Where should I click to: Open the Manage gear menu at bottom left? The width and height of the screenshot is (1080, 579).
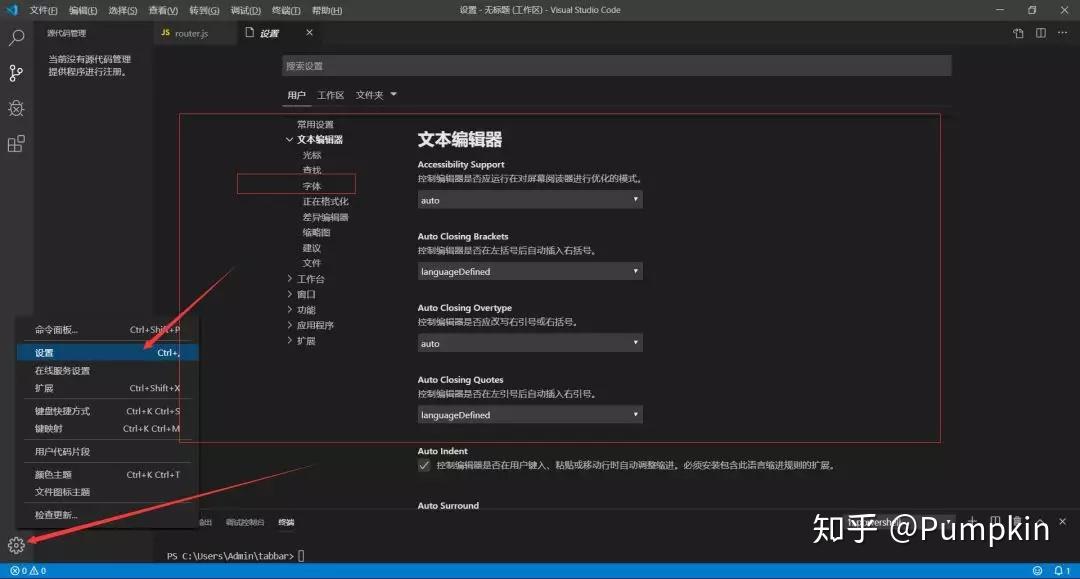pos(15,546)
